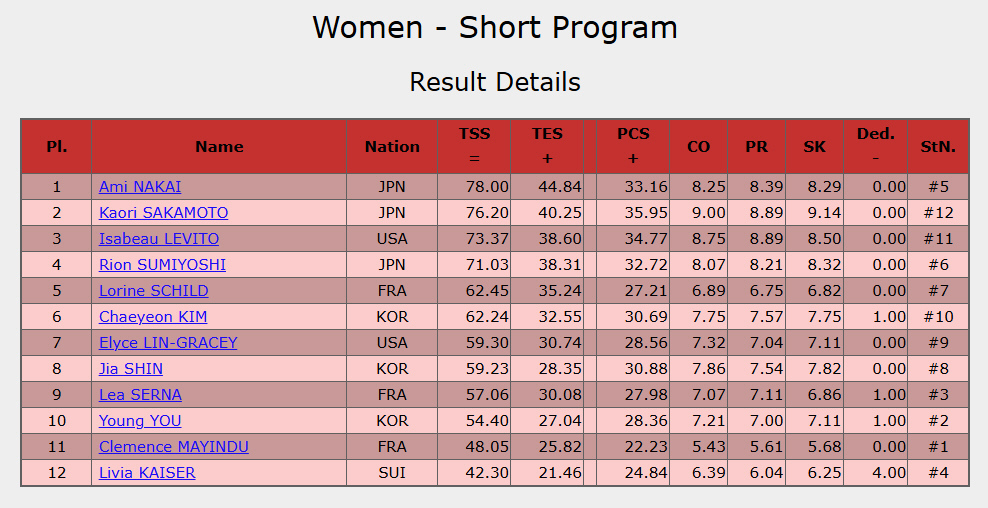The image size is (988, 508).
Task: Click the Kaori SAKAMOTO name link
Action: (163, 213)
